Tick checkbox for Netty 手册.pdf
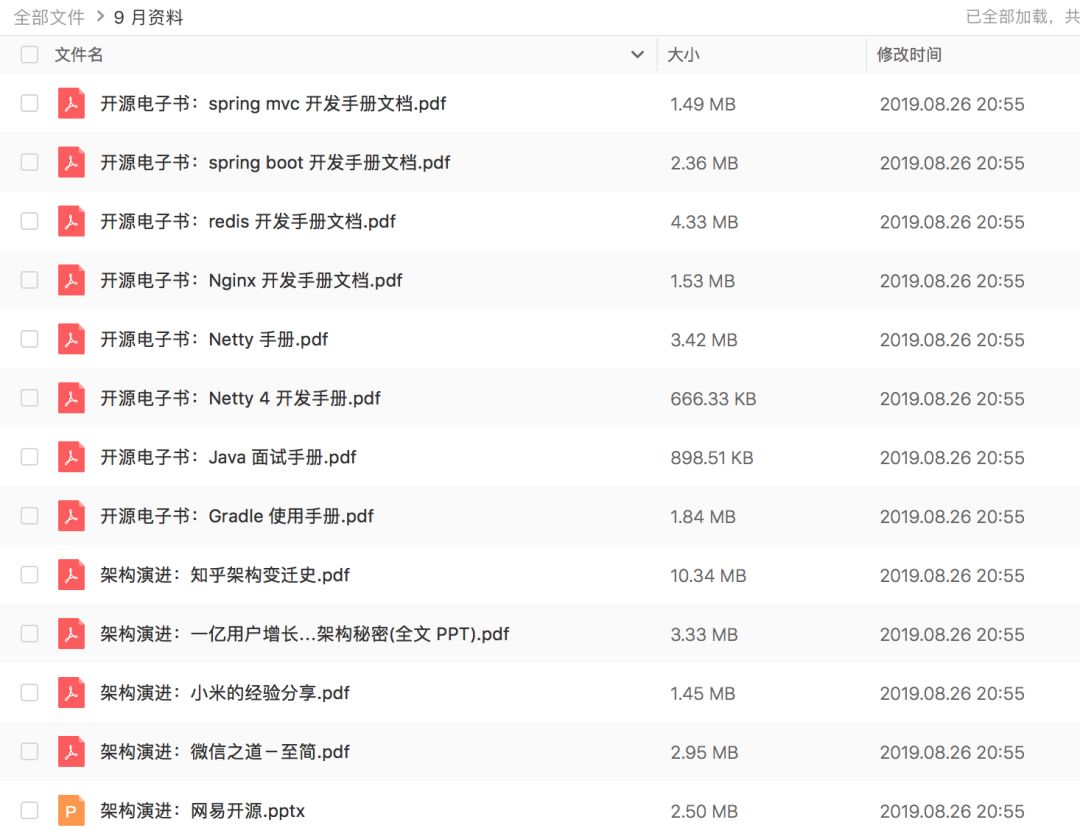 coord(30,339)
